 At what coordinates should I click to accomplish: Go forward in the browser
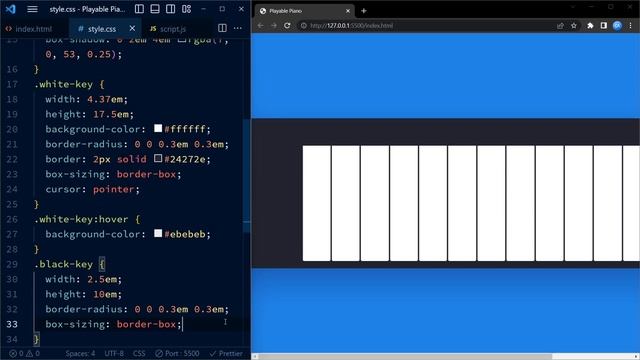pyautogui.click(x=274, y=25)
